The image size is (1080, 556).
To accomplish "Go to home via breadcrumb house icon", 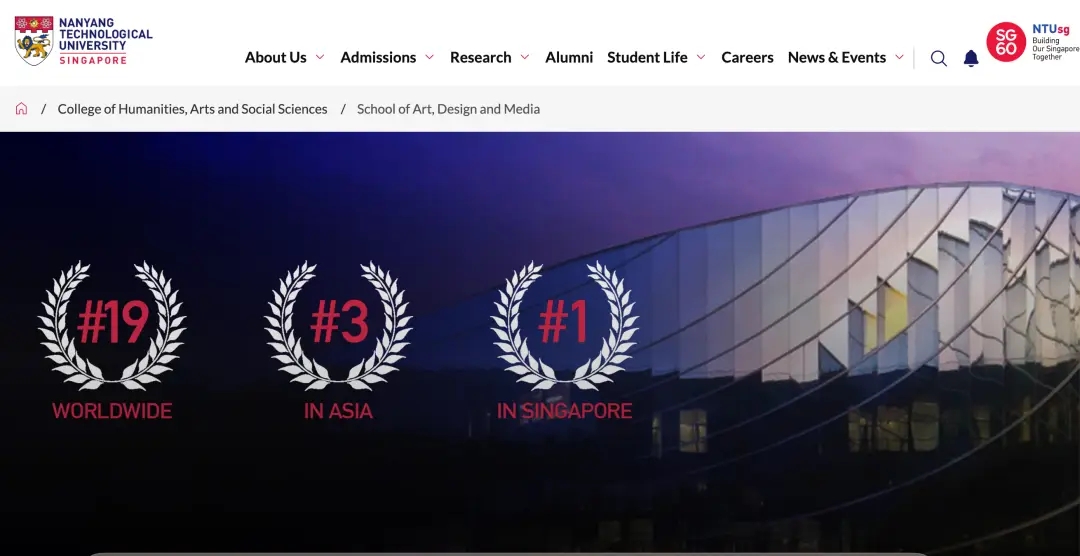I will pyautogui.click(x=21, y=109).
